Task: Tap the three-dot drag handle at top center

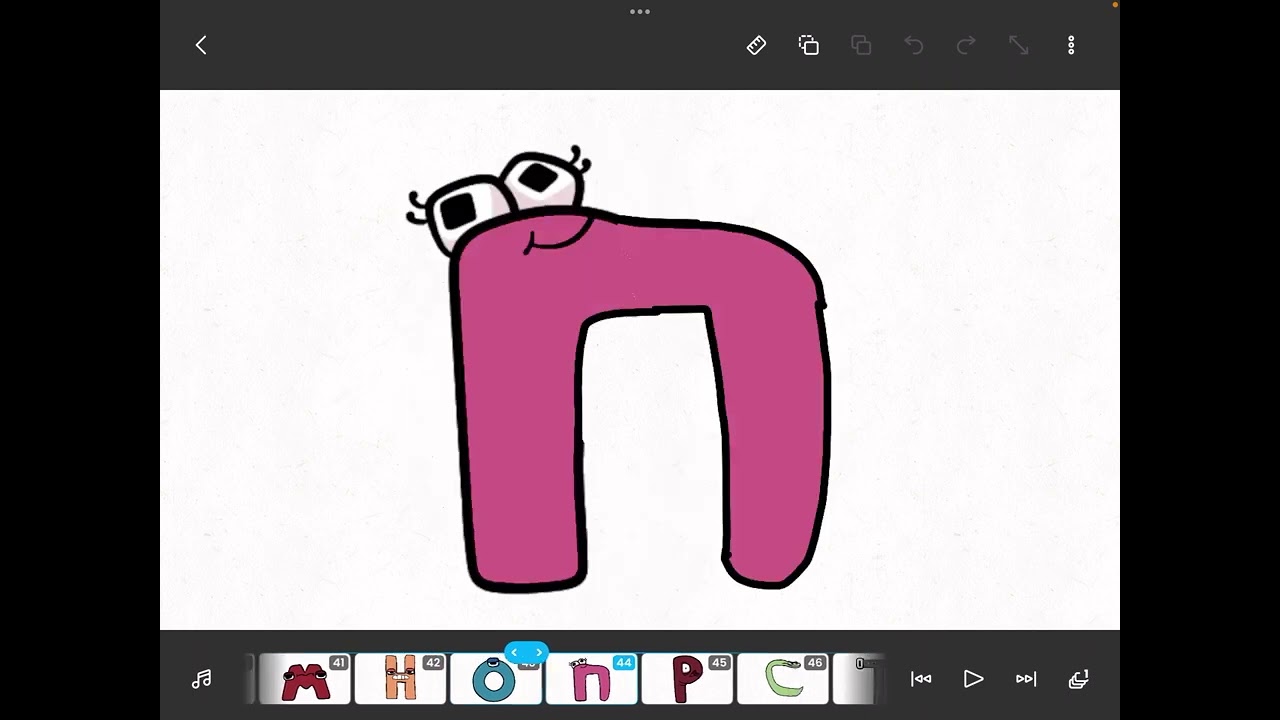Action: click(x=640, y=12)
